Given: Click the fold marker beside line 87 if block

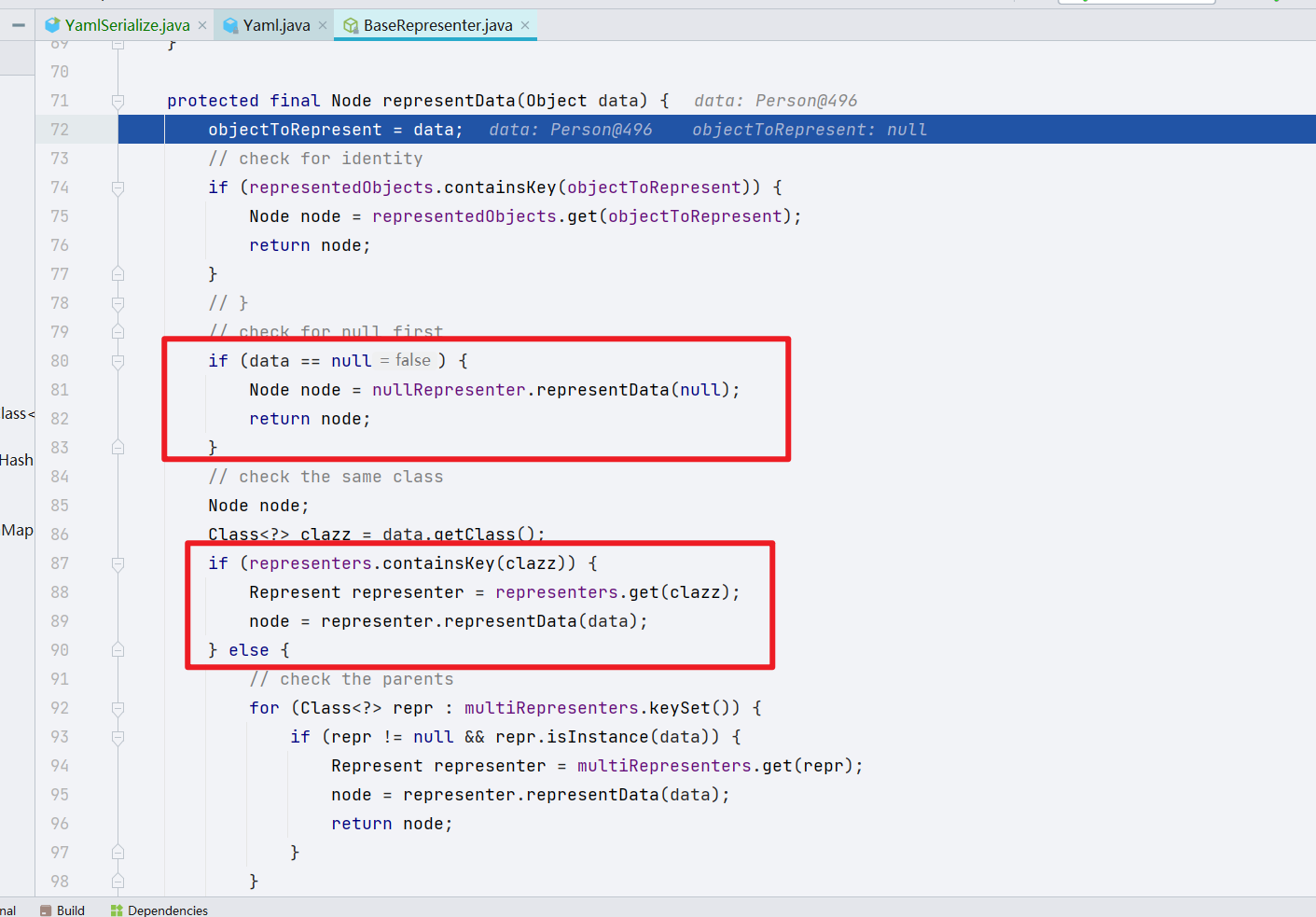Looking at the screenshot, I should coord(118,563).
